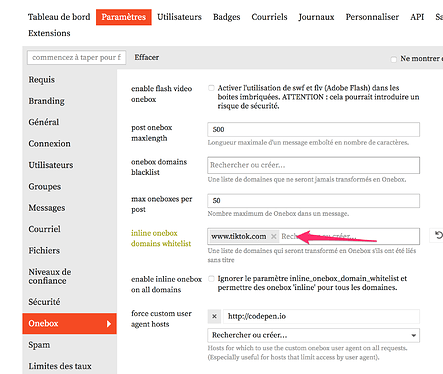This screenshot has width=443, height=374.
Task: Focus onebox domains blacklist search field
Action: click(x=313, y=165)
